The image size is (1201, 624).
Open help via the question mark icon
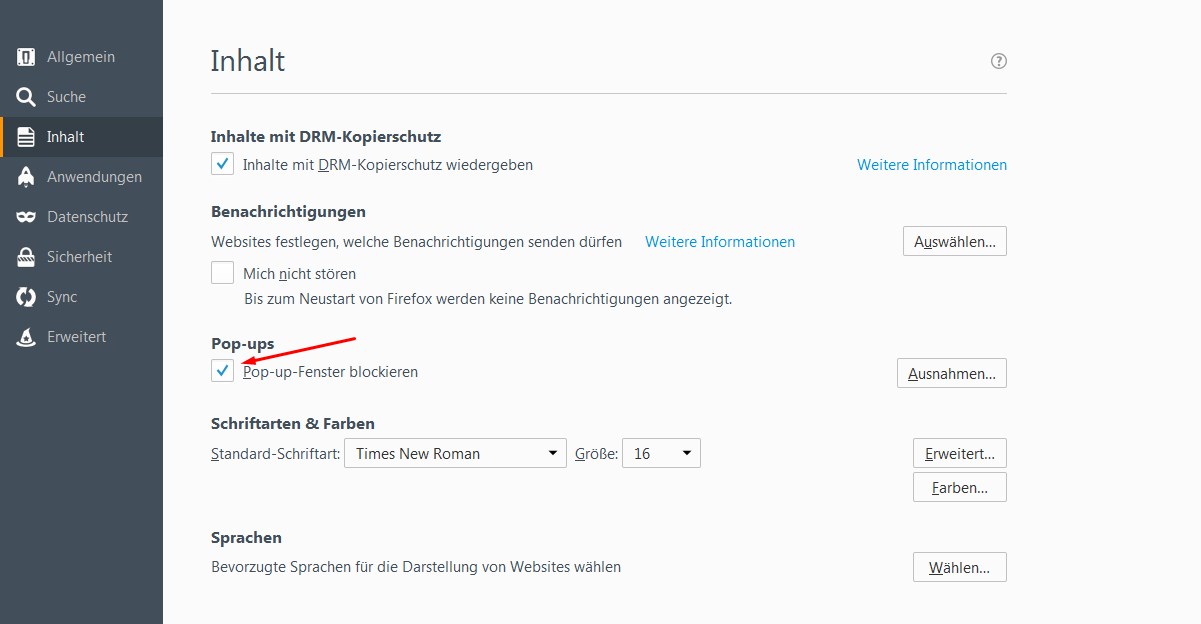point(998,61)
